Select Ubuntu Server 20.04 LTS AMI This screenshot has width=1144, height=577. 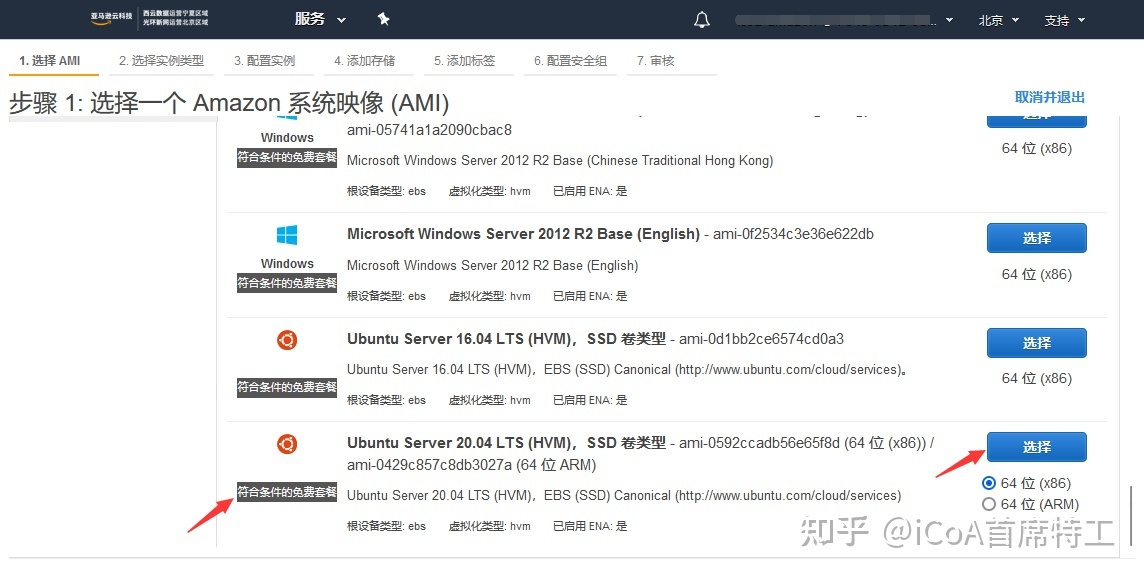click(1037, 447)
